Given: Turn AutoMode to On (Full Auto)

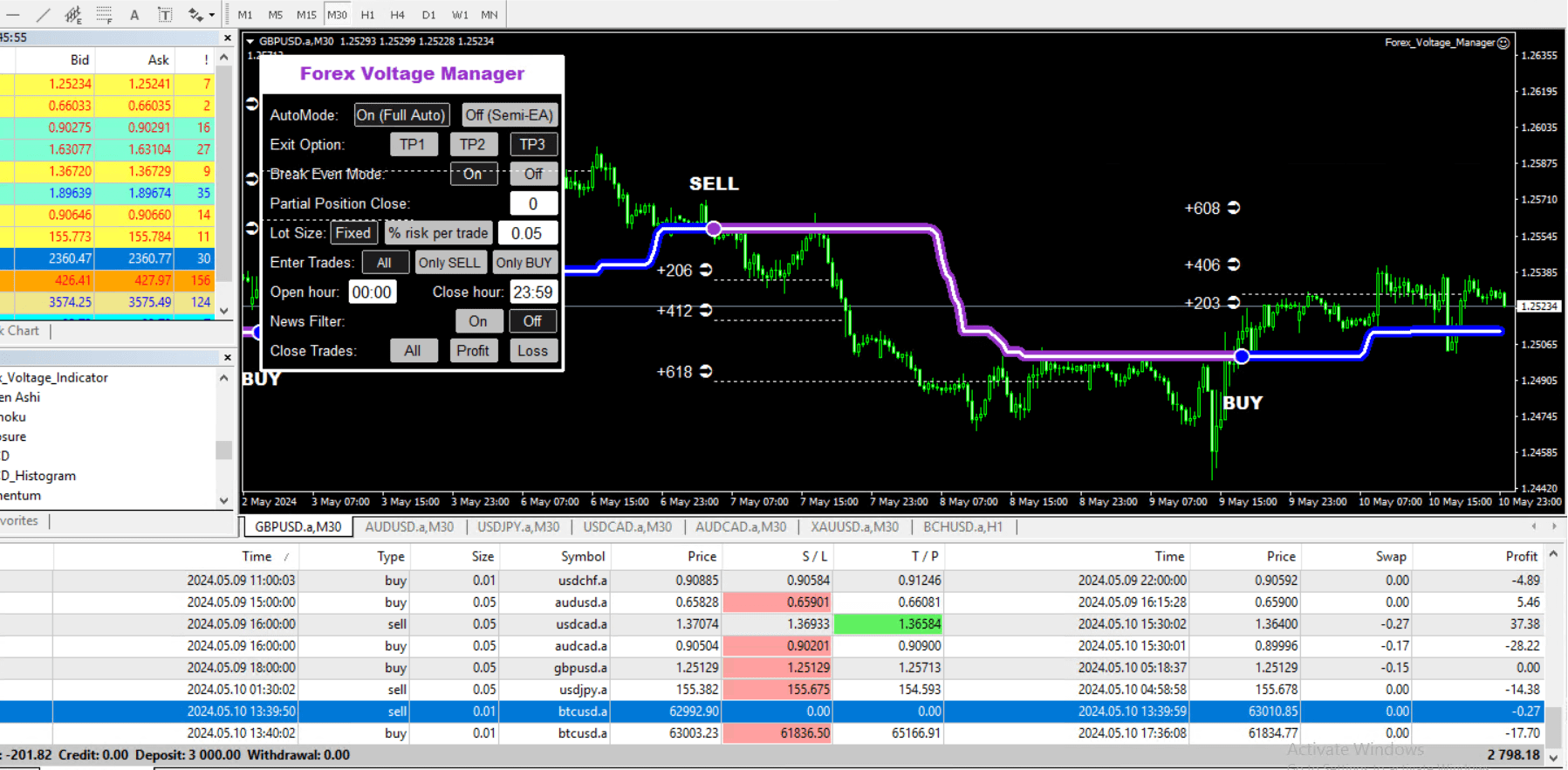Looking at the screenshot, I should (401, 115).
